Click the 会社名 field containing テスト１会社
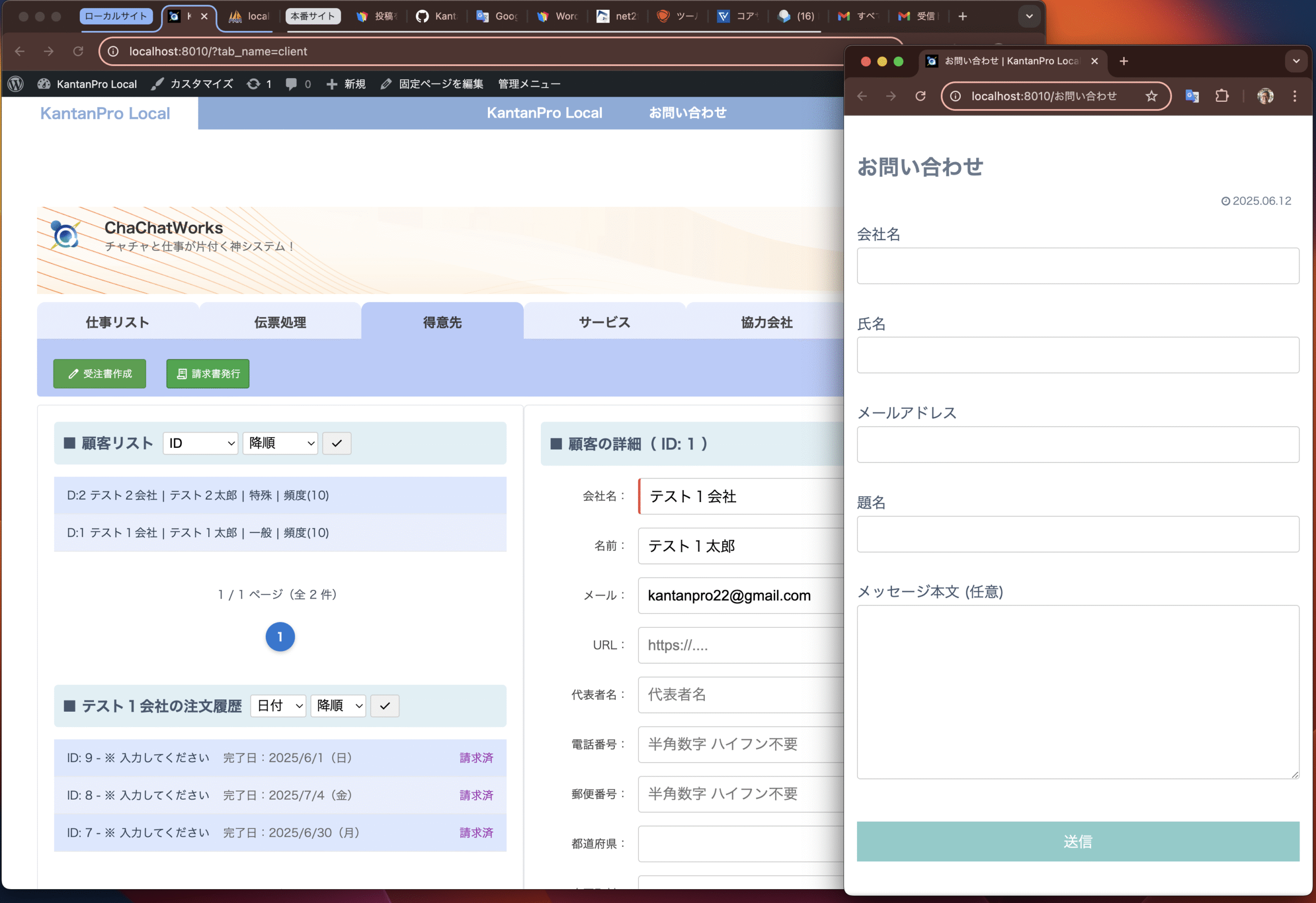 [x=741, y=496]
